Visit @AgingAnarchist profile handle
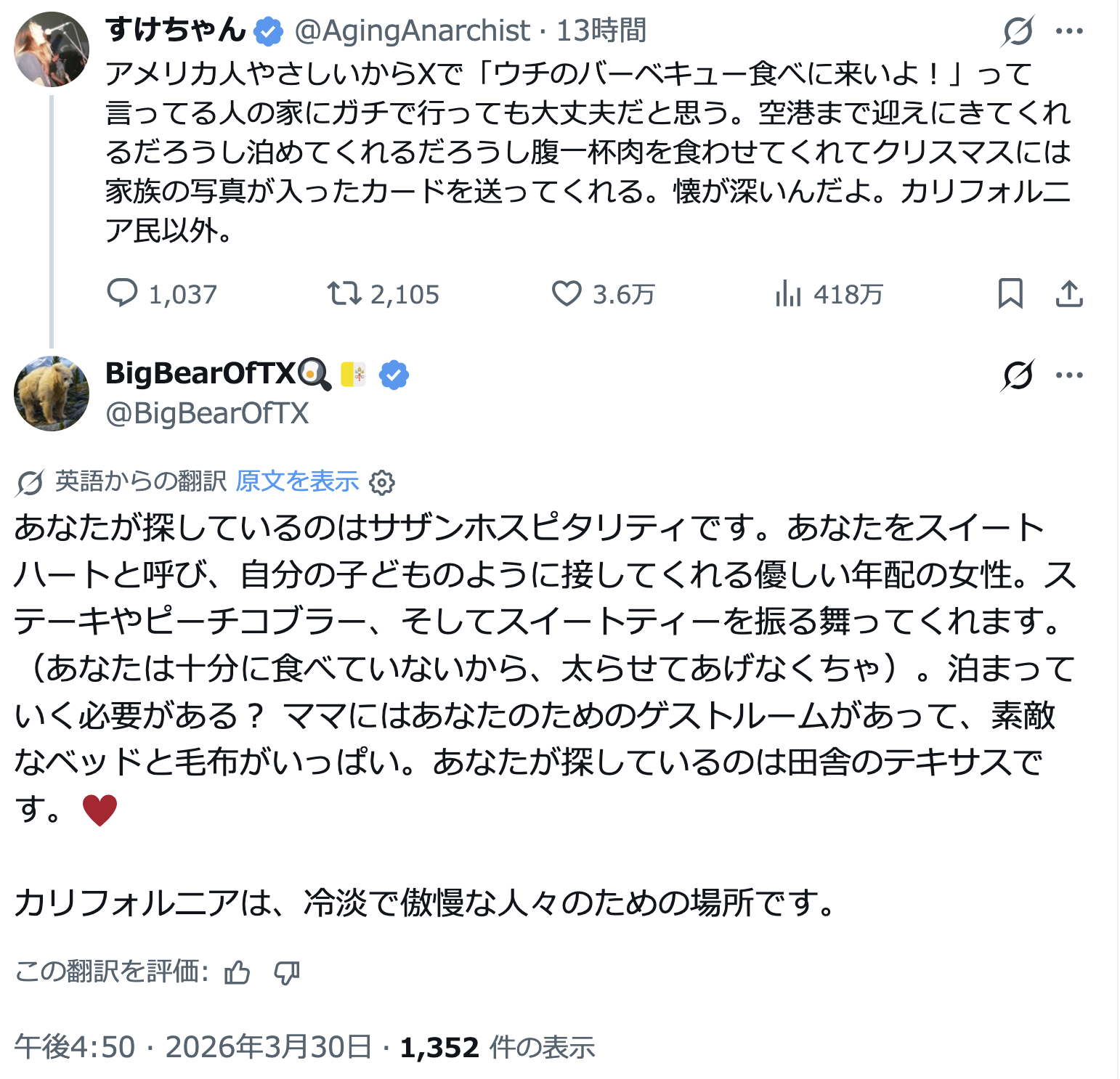Viewport: 1120px width, 1079px height. (x=412, y=30)
